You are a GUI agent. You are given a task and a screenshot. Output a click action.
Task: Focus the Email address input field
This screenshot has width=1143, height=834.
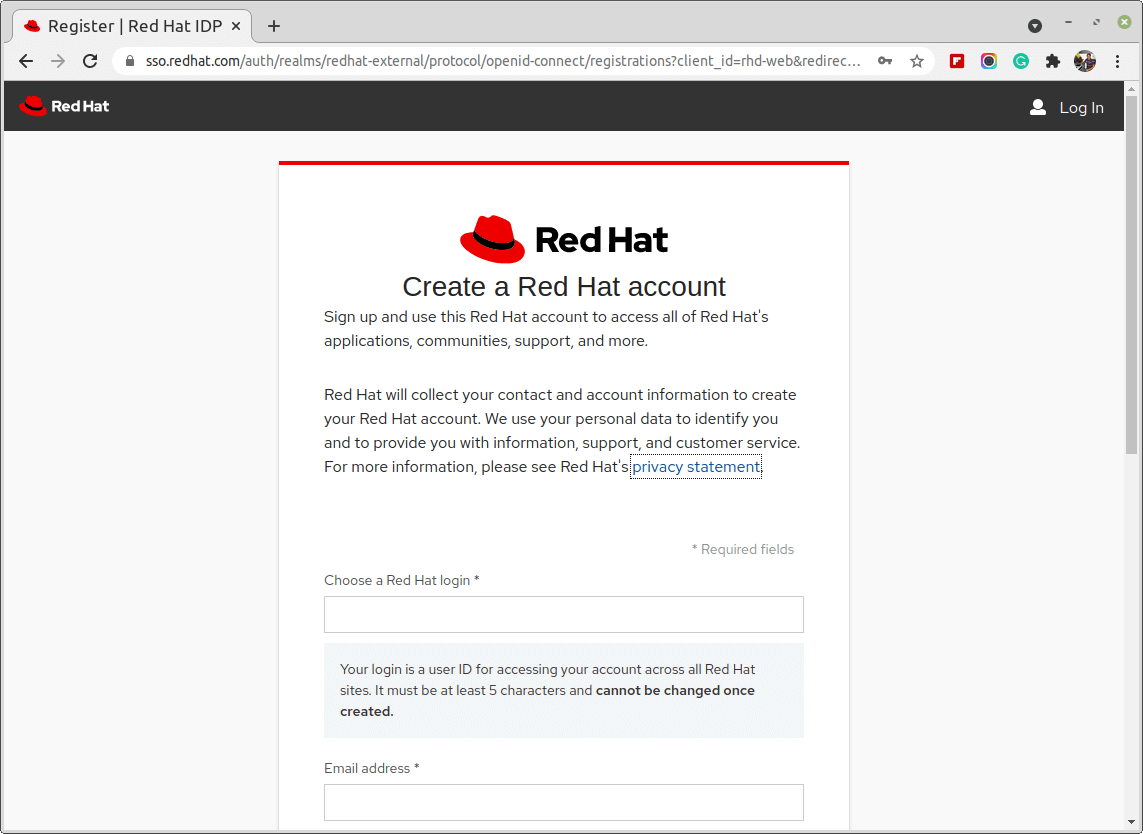point(563,803)
